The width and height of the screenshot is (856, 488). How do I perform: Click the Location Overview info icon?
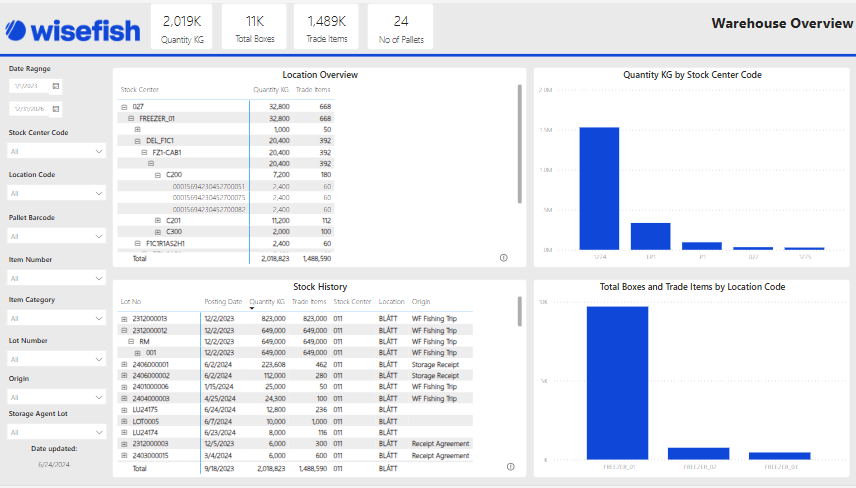click(503, 257)
